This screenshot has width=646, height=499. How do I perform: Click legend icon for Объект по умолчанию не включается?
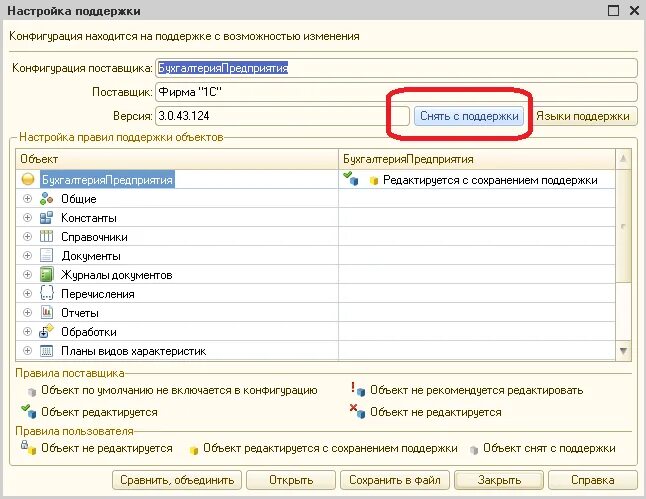coord(31,391)
